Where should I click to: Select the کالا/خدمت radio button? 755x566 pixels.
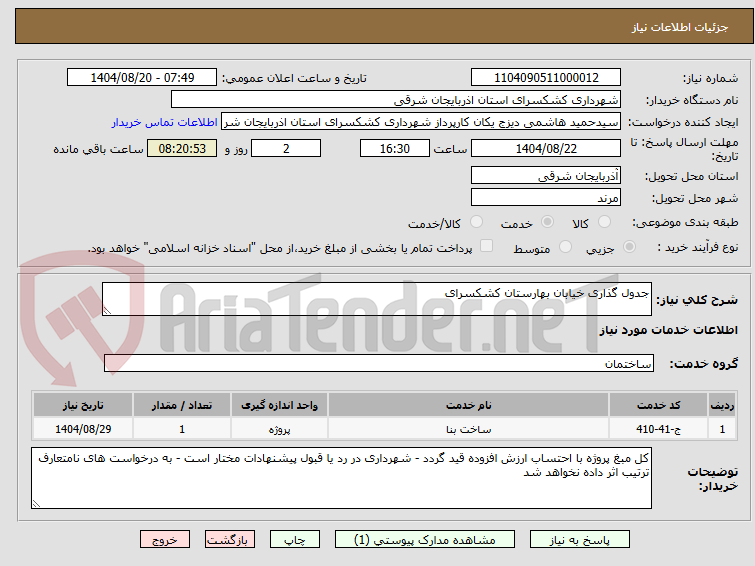coord(476,222)
